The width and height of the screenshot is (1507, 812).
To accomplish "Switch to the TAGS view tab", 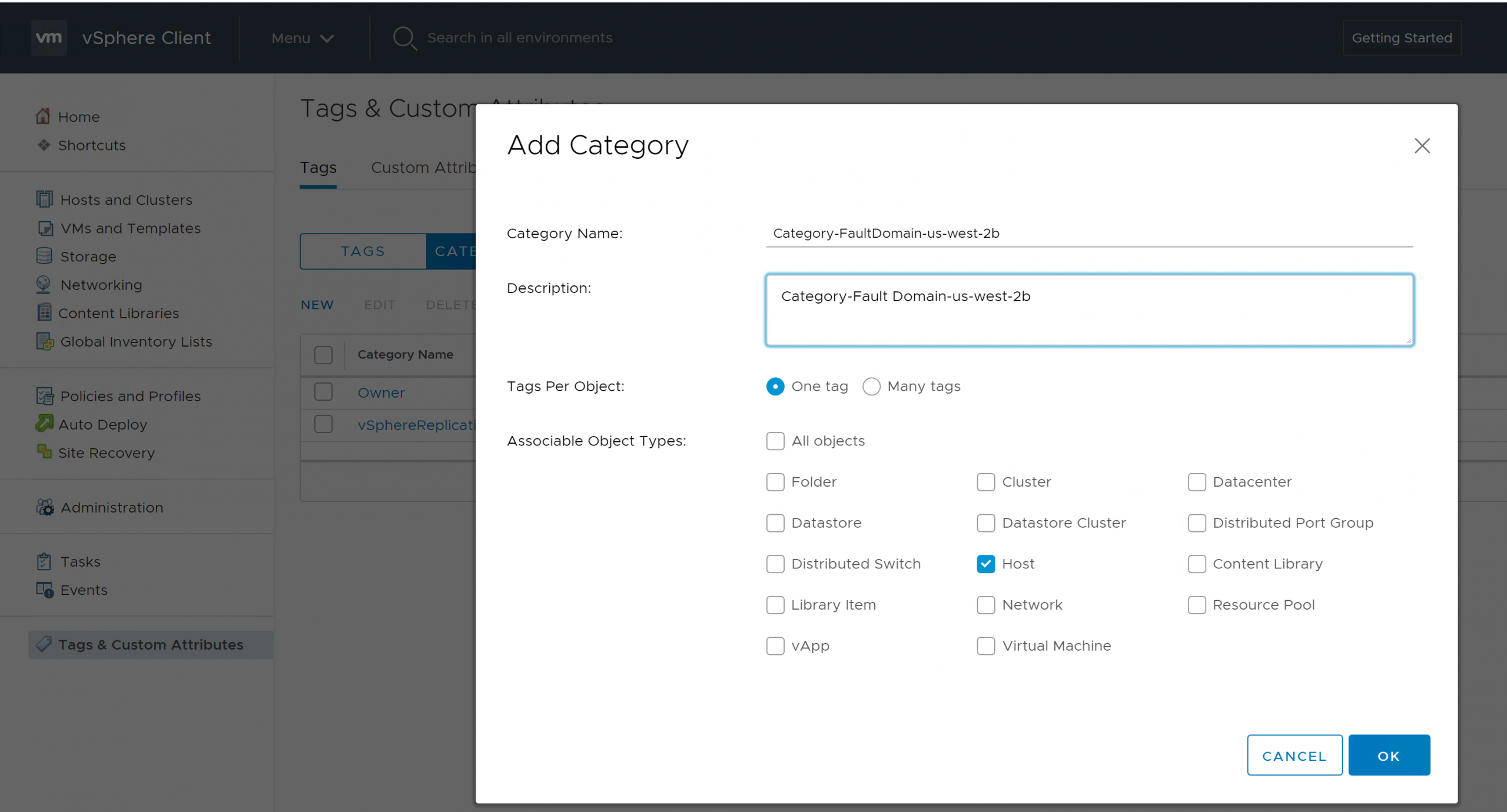I will click(363, 251).
